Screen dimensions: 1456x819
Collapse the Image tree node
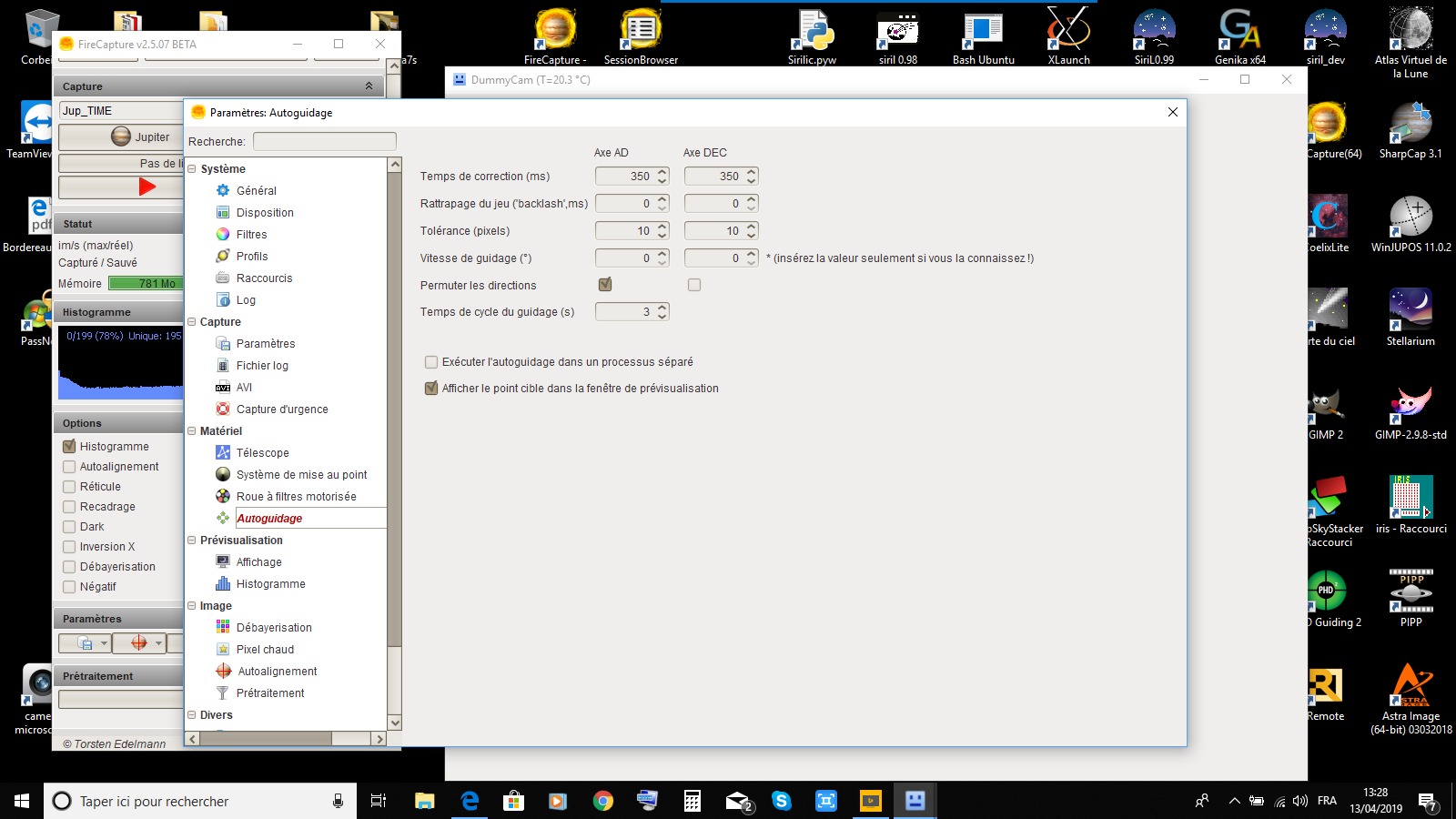coord(192,605)
